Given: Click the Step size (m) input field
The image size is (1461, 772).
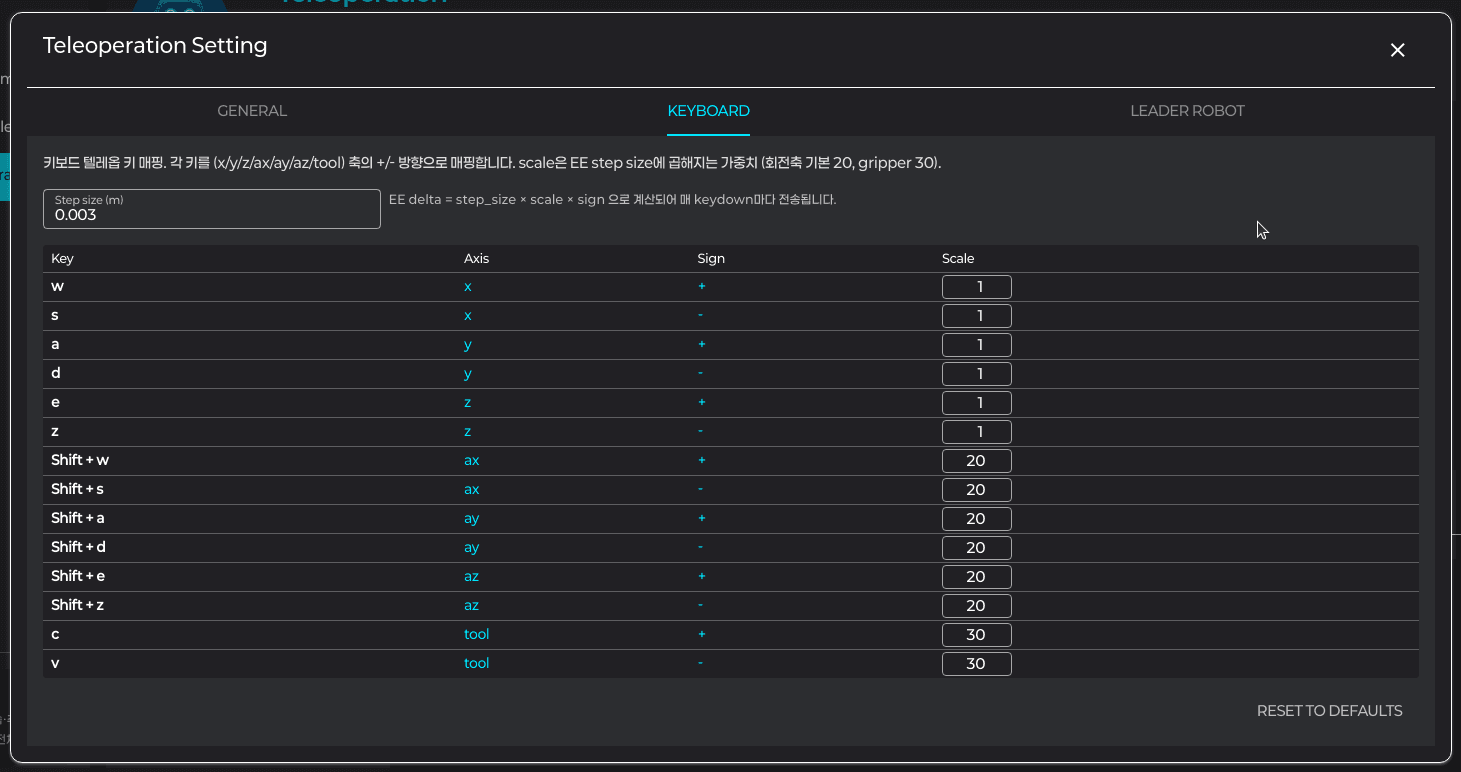Looking at the screenshot, I should point(212,209).
